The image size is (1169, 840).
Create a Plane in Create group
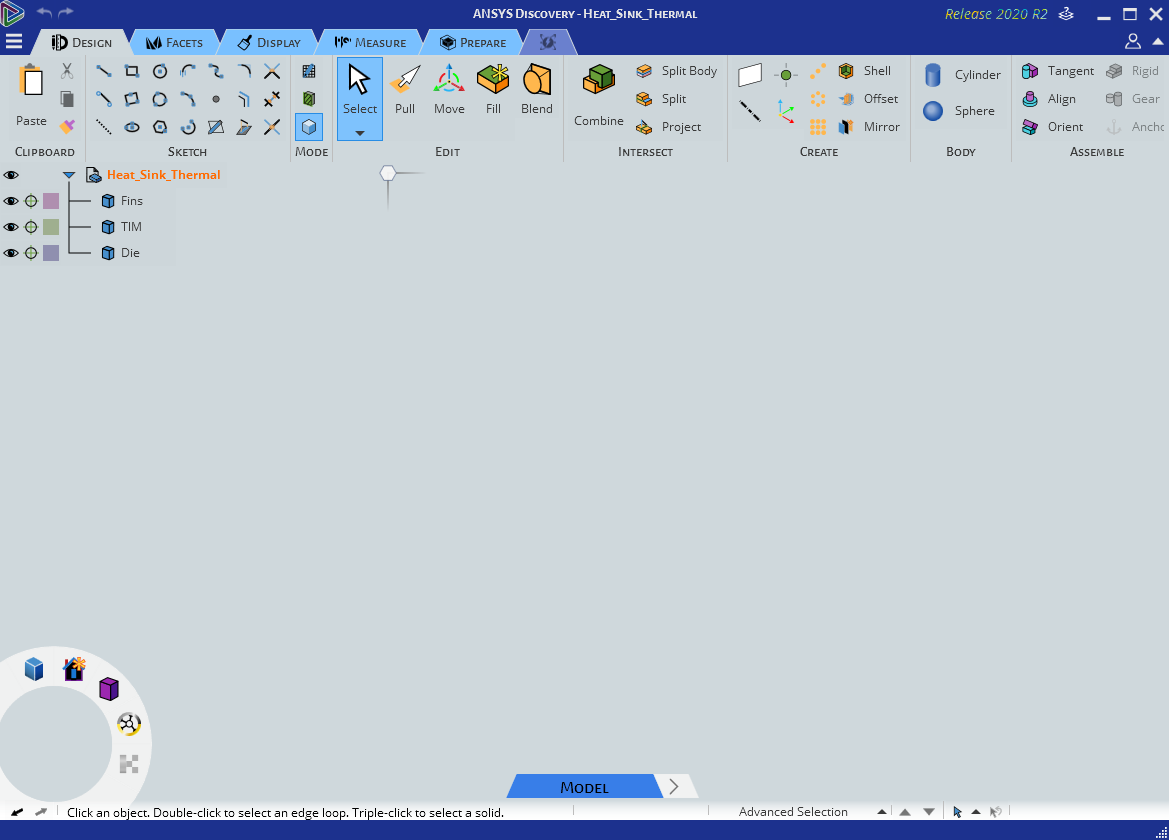750,75
